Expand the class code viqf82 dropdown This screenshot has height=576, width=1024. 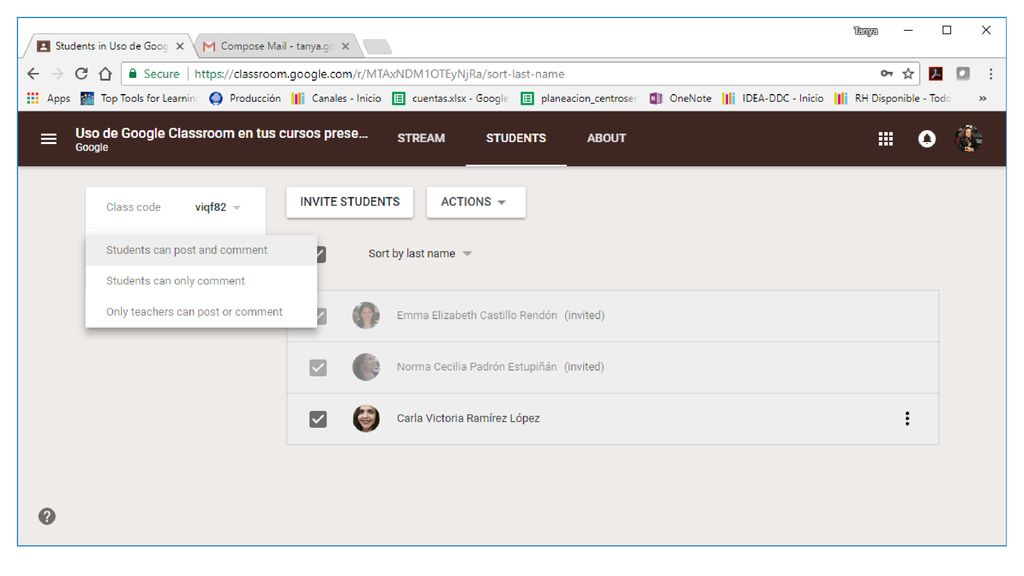[218, 207]
